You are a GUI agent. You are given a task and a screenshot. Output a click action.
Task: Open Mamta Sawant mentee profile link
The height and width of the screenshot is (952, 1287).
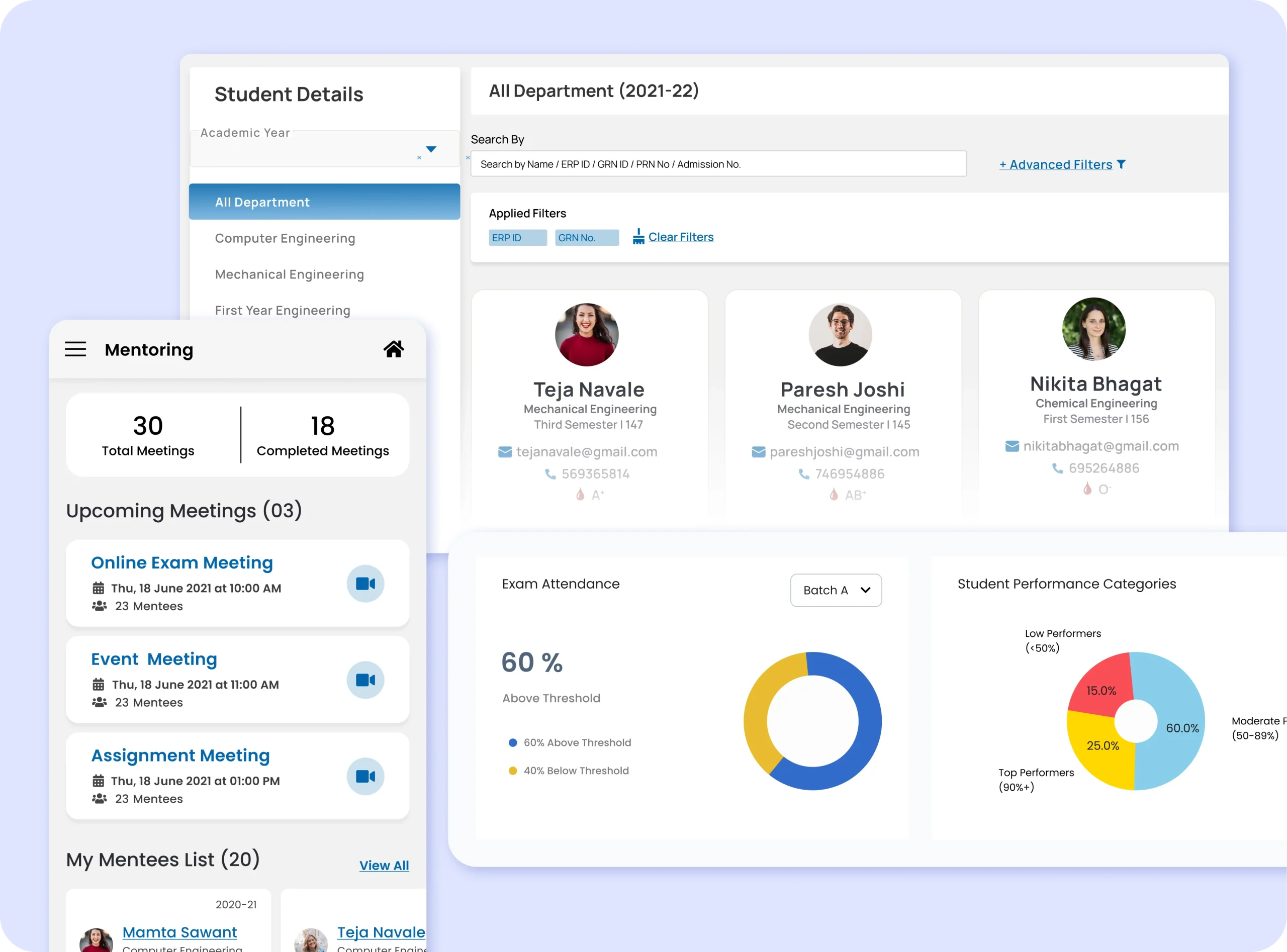[179, 932]
